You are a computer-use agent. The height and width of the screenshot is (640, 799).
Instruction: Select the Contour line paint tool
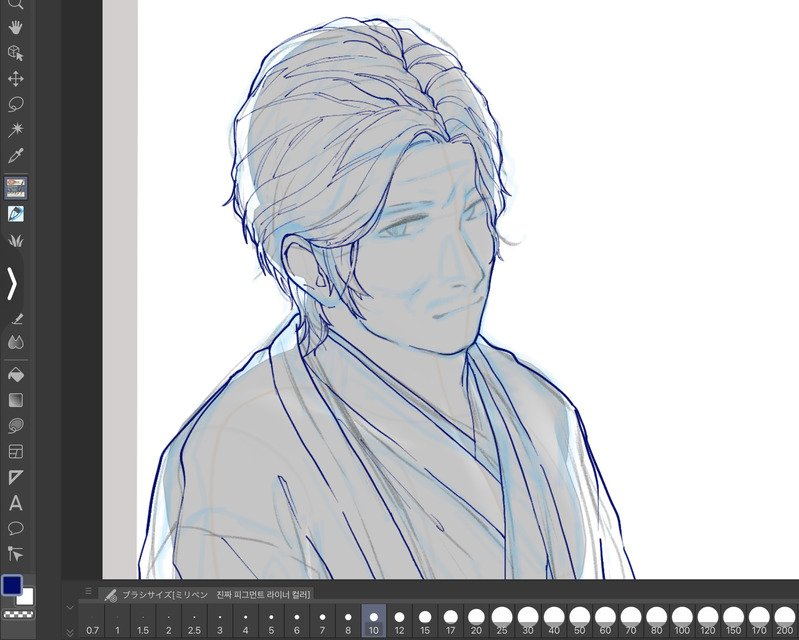15,425
